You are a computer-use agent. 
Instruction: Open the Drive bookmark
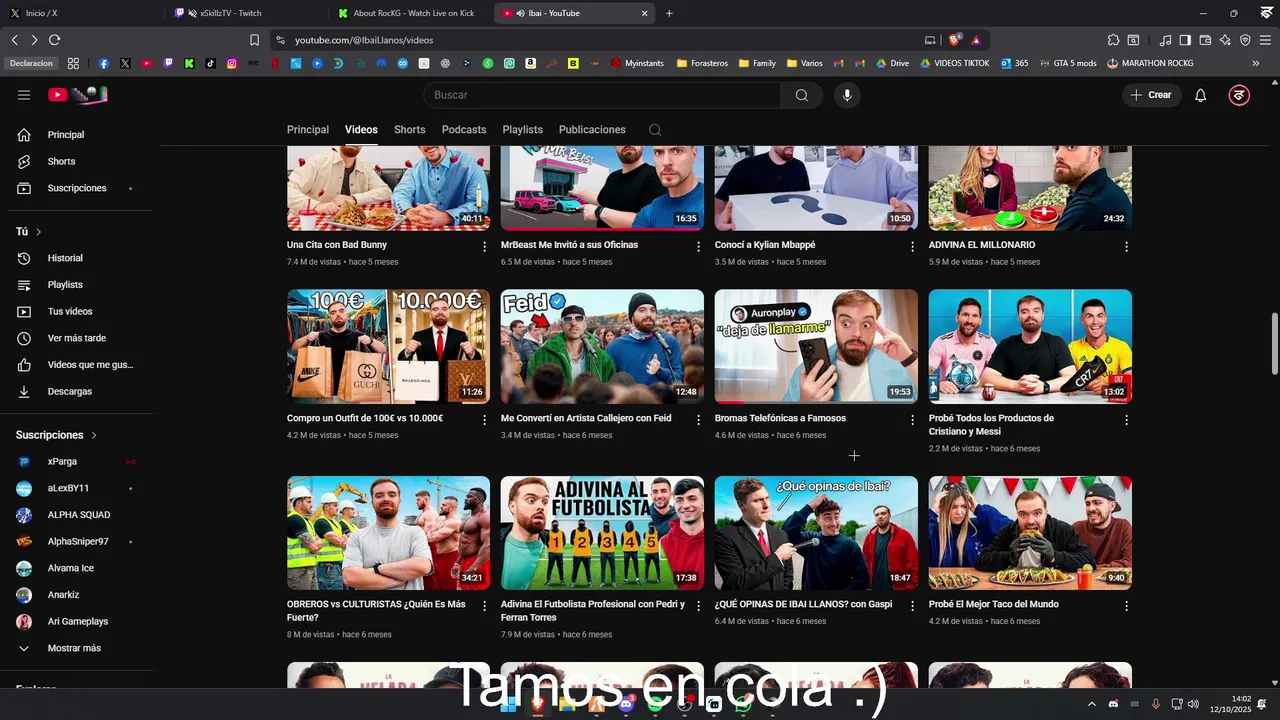click(x=892, y=63)
